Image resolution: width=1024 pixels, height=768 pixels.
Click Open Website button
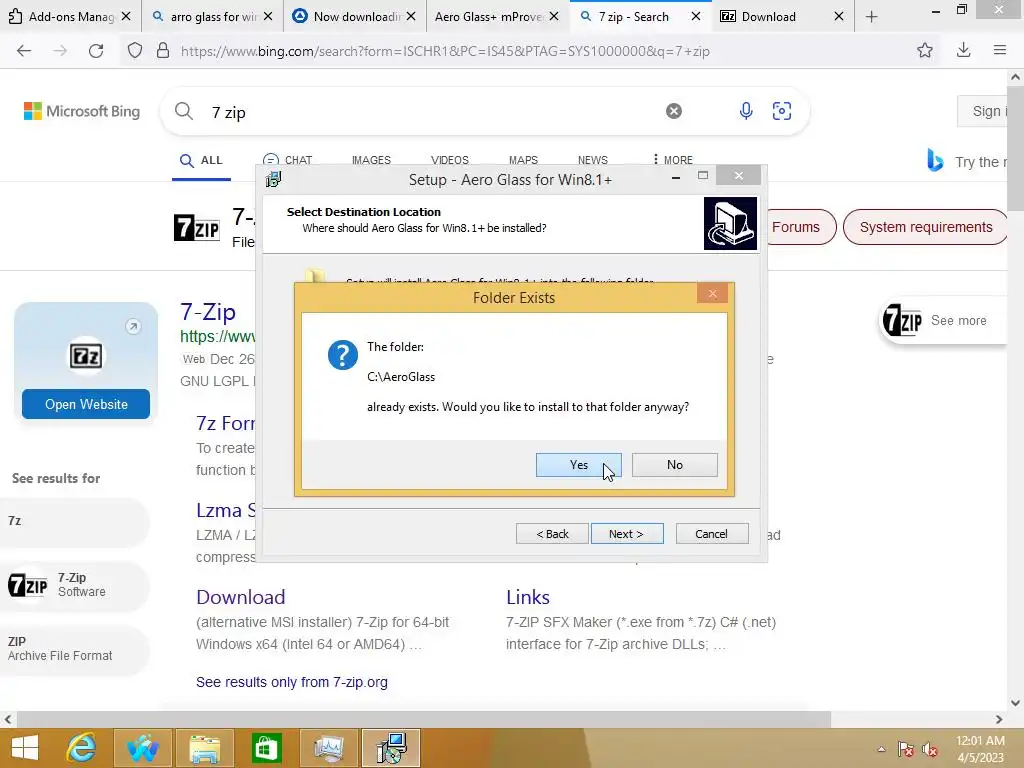pos(86,404)
